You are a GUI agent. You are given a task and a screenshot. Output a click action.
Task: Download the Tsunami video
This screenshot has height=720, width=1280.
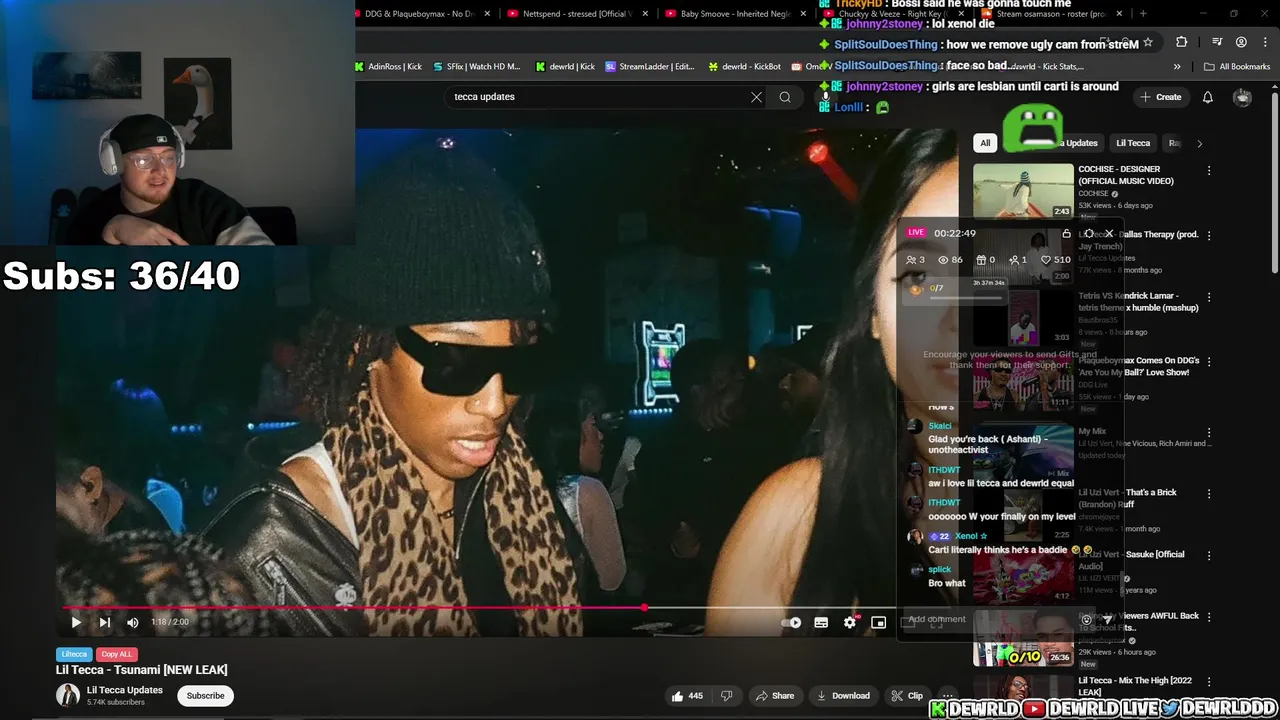843,696
